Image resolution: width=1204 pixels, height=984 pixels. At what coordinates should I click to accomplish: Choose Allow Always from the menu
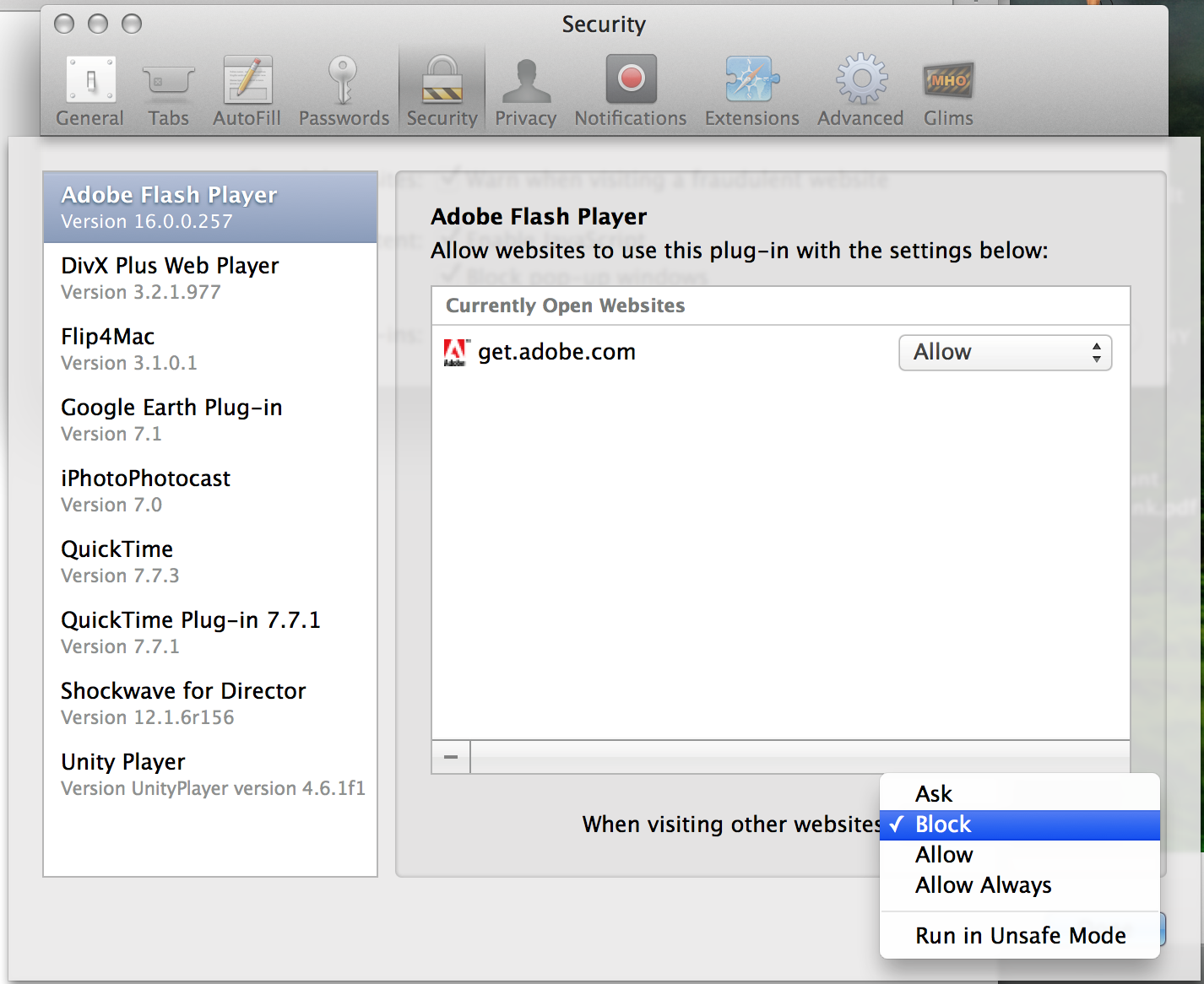(x=1020, y=885)
